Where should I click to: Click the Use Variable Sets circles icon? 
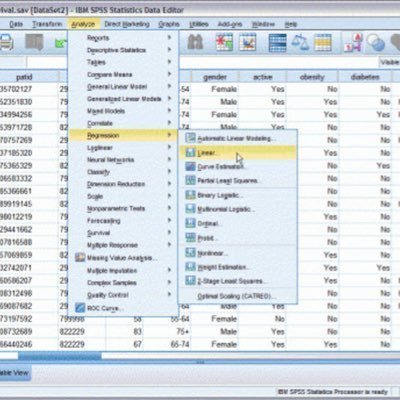(376, 42)
